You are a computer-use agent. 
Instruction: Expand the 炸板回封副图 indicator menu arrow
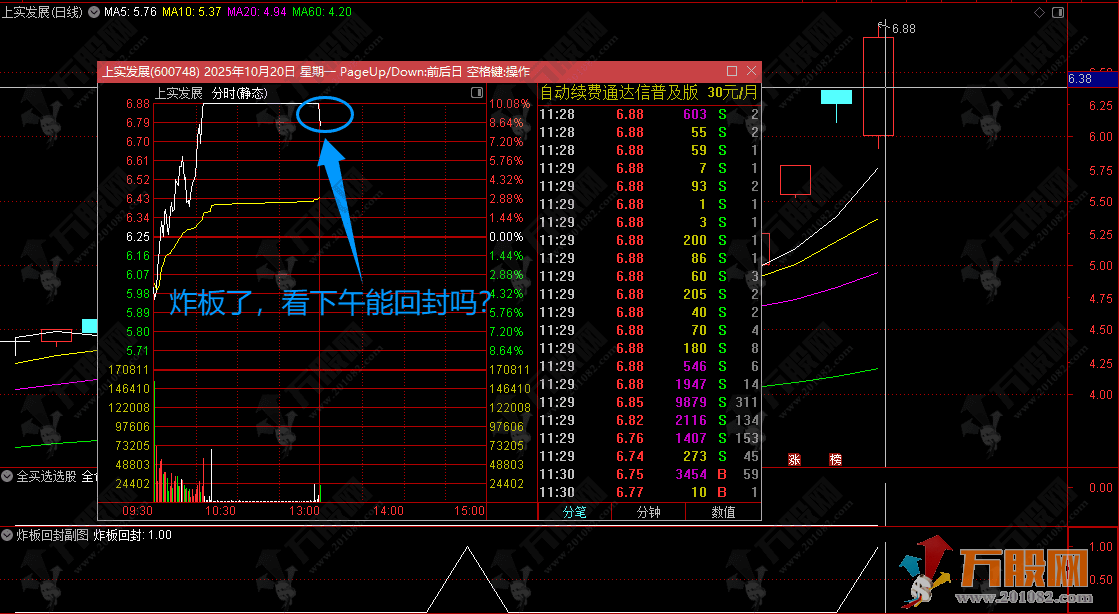pos(7,535)
